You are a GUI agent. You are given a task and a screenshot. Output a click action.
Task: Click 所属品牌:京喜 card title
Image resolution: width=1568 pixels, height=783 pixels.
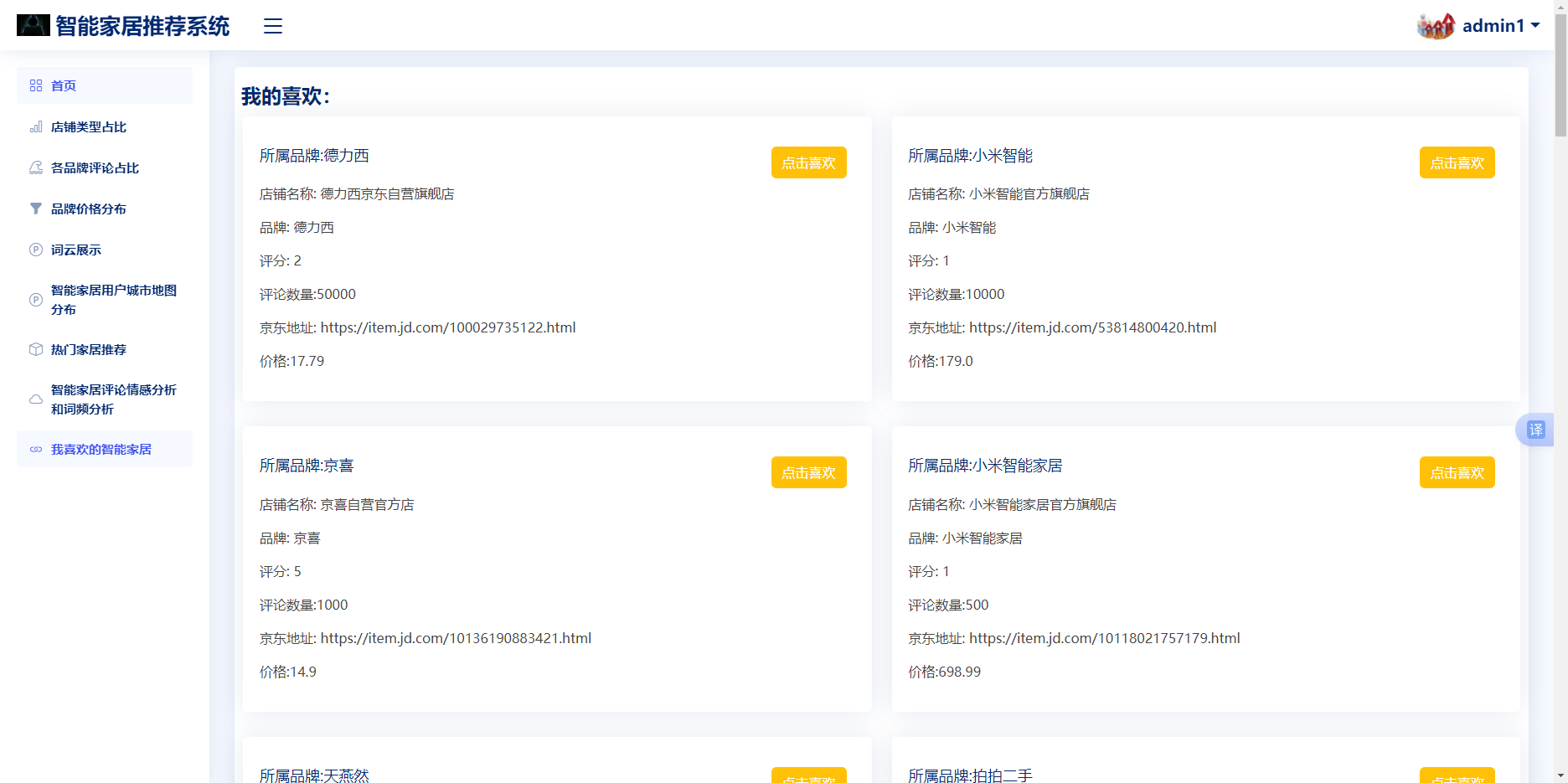click(x=307, y=466)
